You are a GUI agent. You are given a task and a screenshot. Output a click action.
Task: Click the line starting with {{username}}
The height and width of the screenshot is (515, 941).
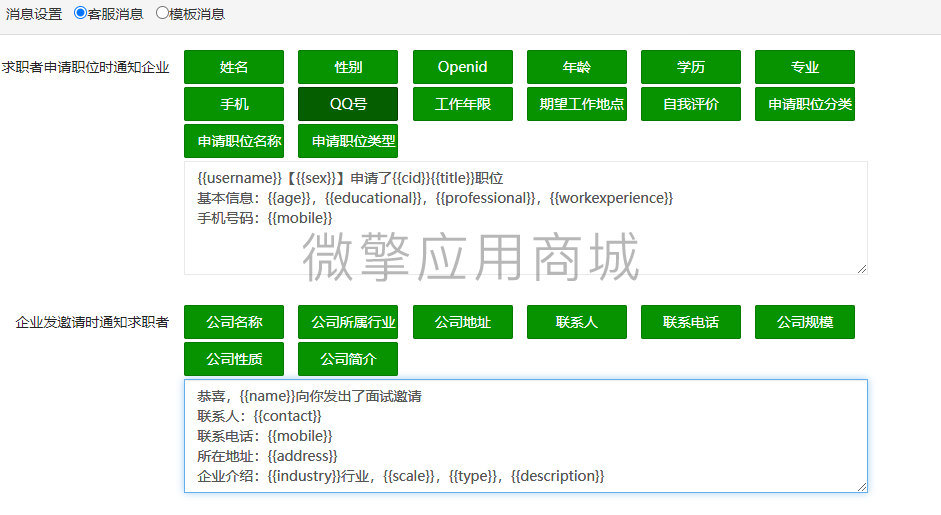point(350,178)
